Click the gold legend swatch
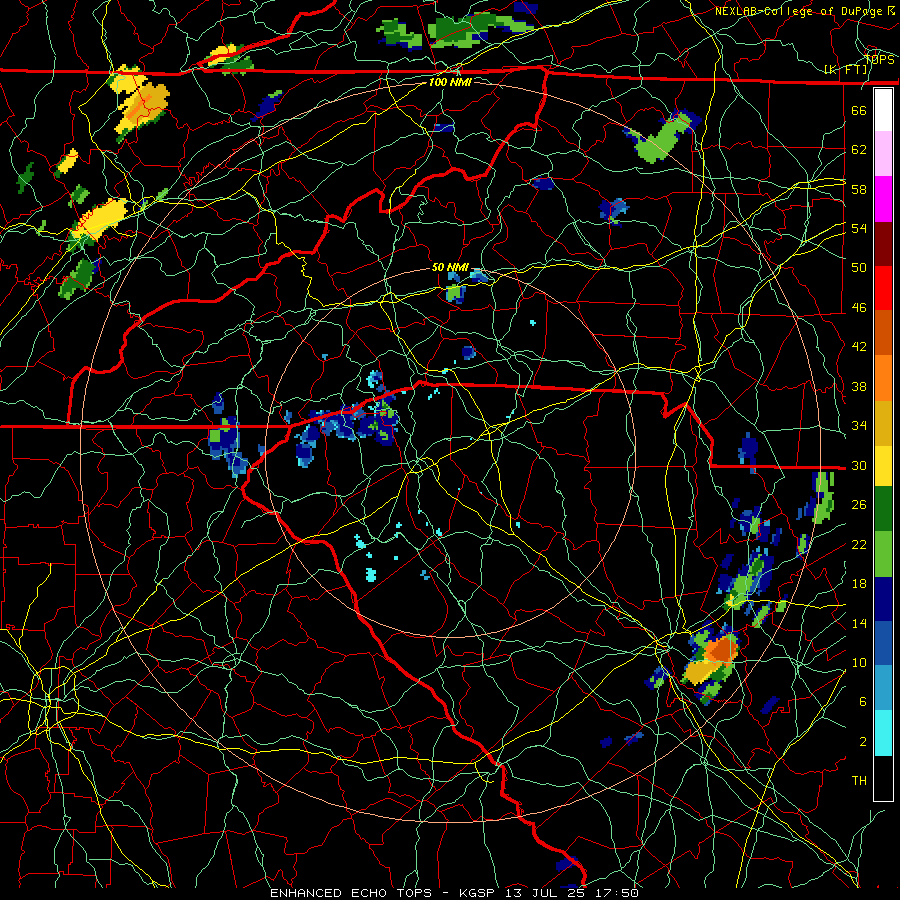Screen dimensions: 900x900 [x=883, y=423]
